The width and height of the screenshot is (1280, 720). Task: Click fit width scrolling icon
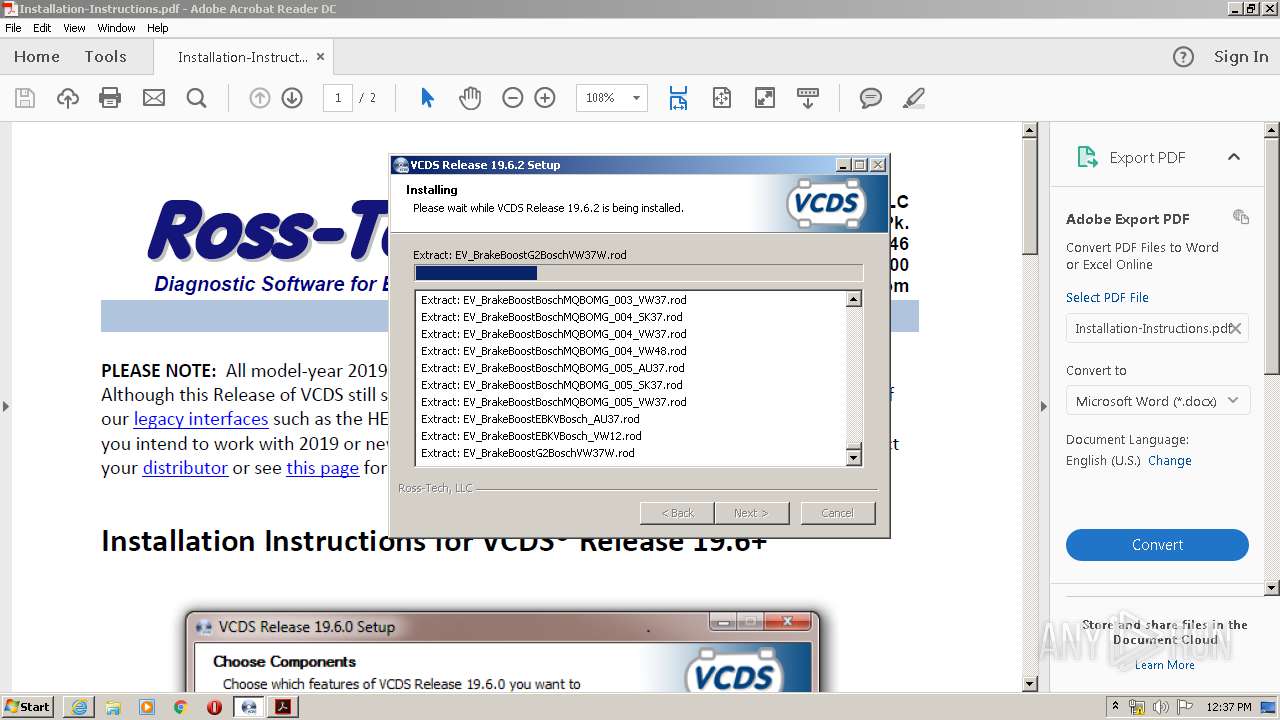pos(678,98)
